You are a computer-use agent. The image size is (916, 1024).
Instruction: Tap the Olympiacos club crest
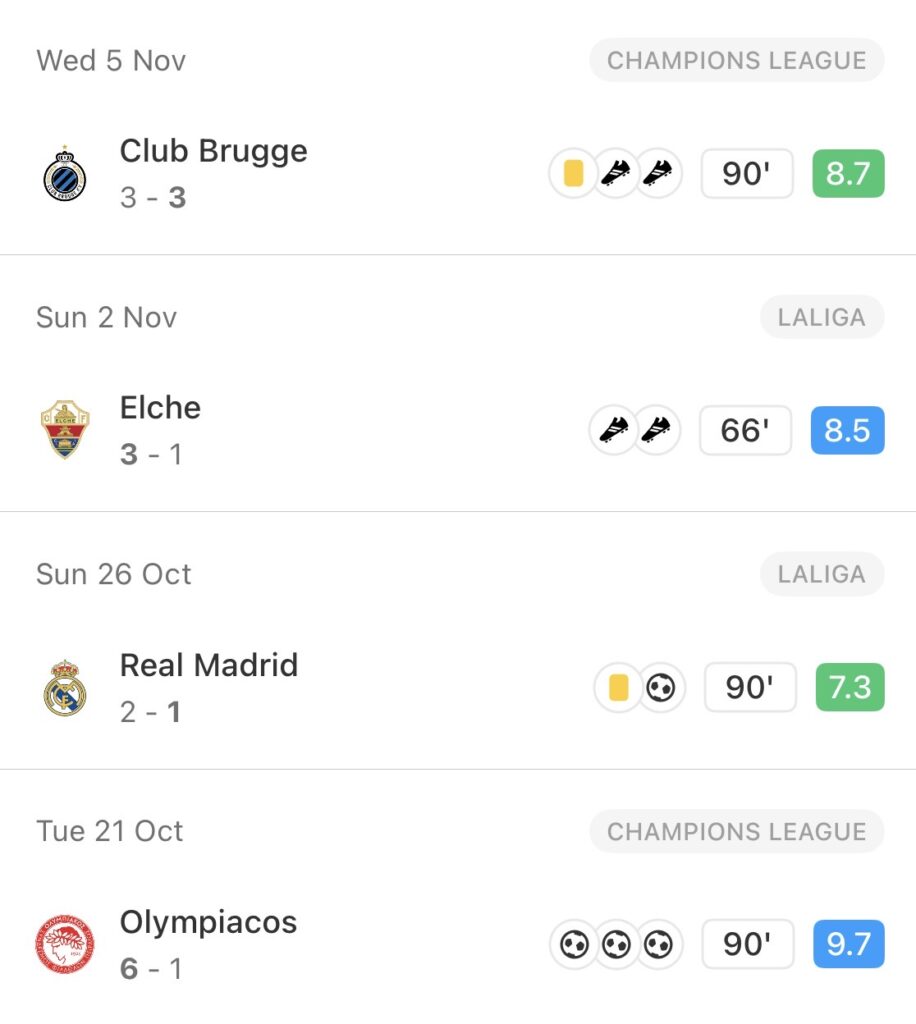coord(65,945)
